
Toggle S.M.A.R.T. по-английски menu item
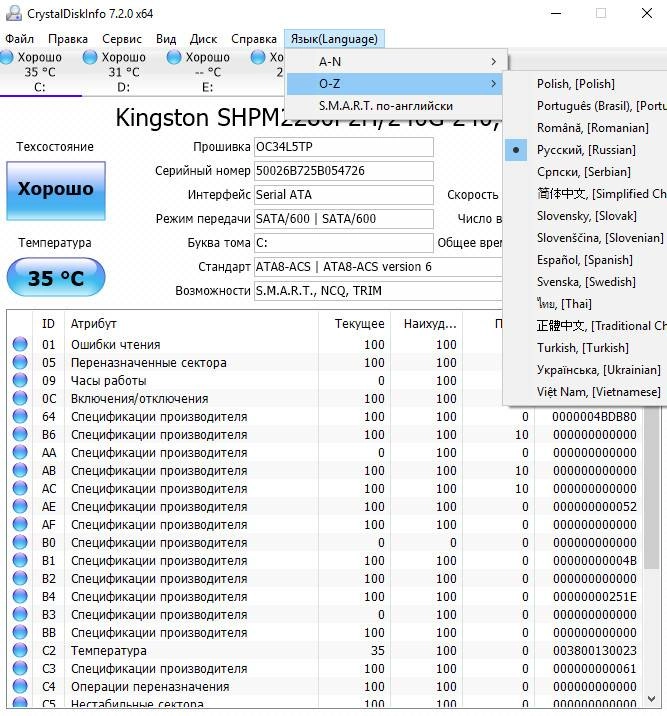pyautogui.click(x=394, y=106)
